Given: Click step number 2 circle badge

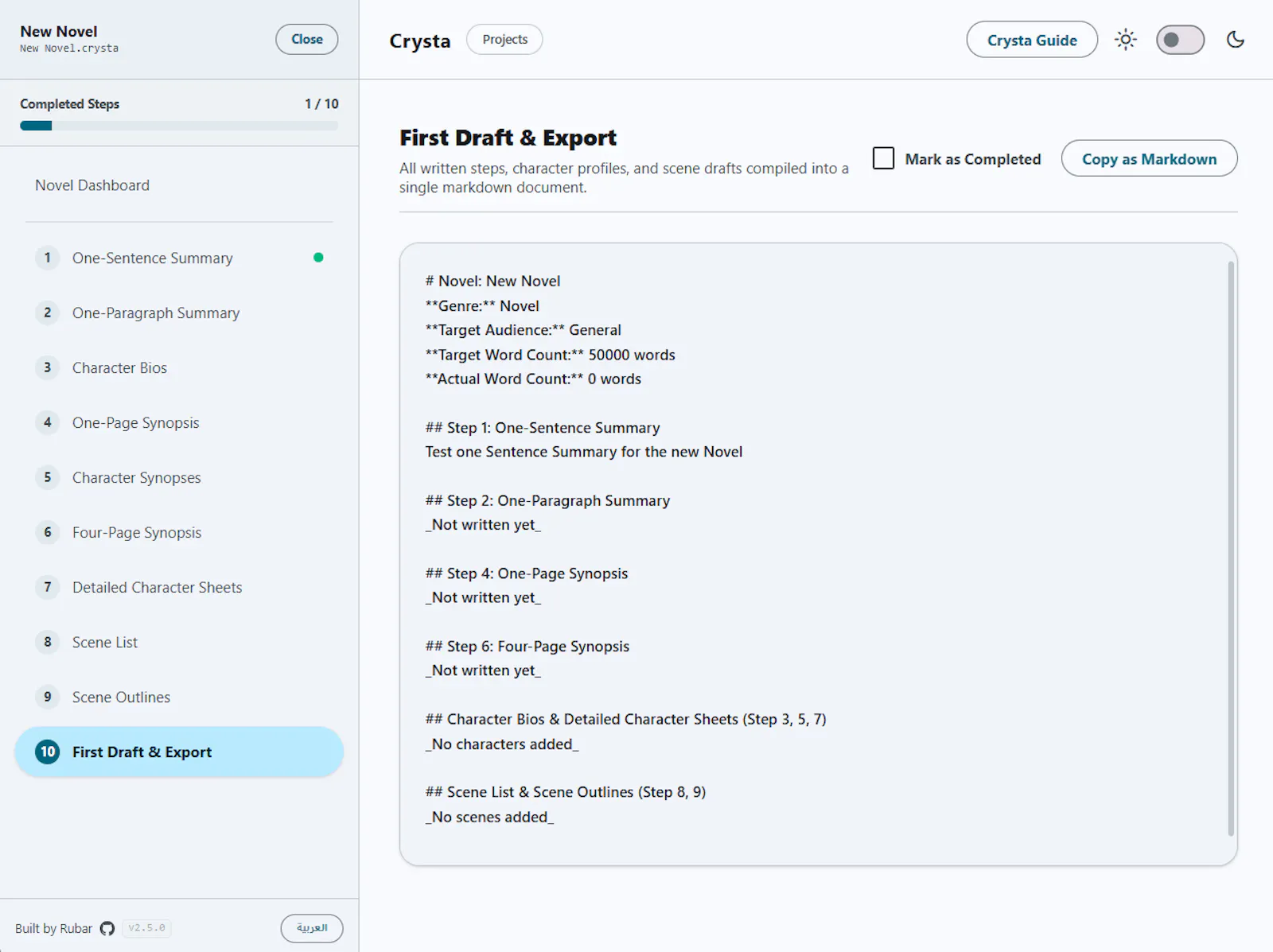Looking at the screenshot, I should [x=48, y=313].
